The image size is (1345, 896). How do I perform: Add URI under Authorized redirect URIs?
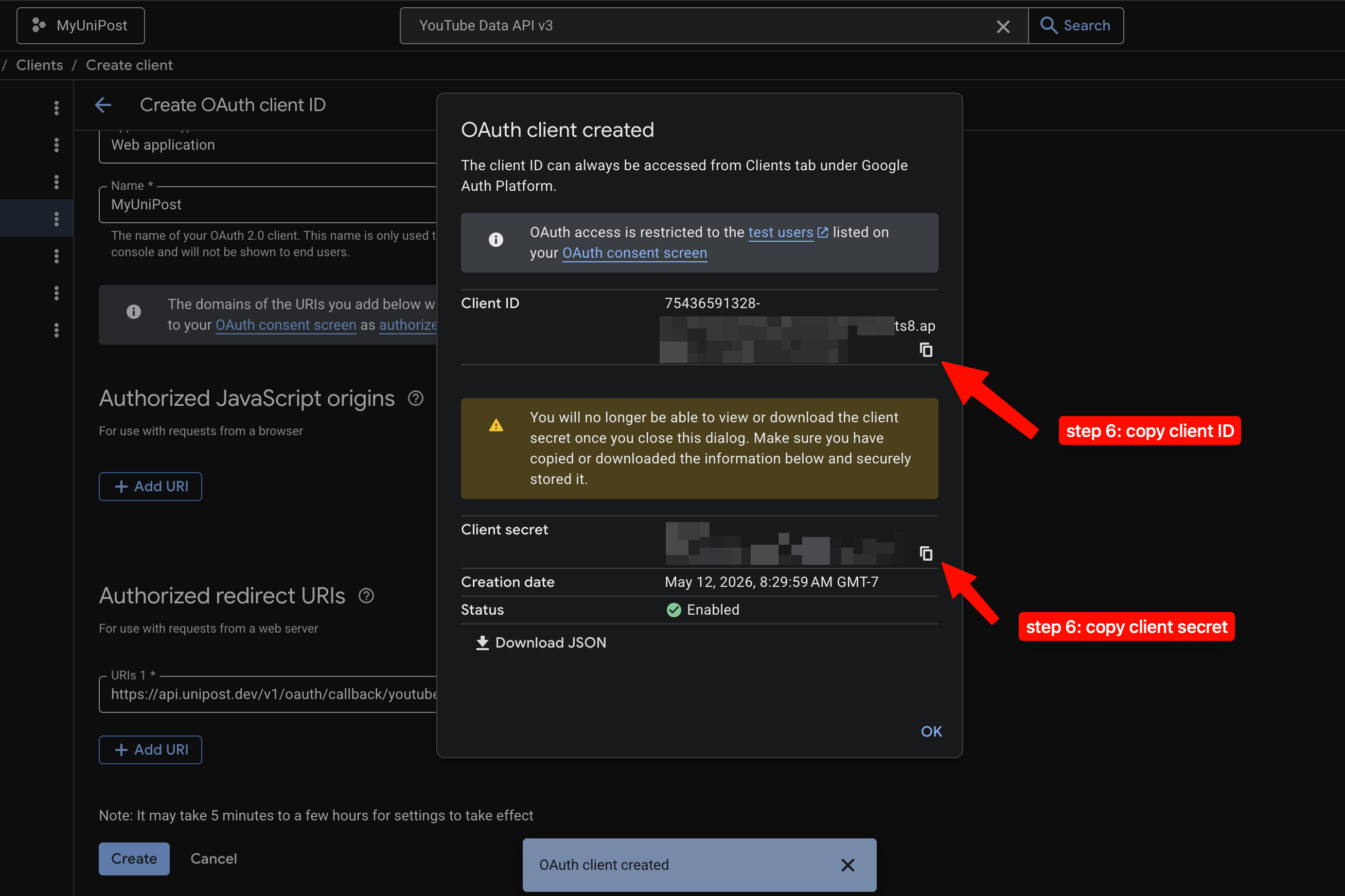click(x=150, y=750)
